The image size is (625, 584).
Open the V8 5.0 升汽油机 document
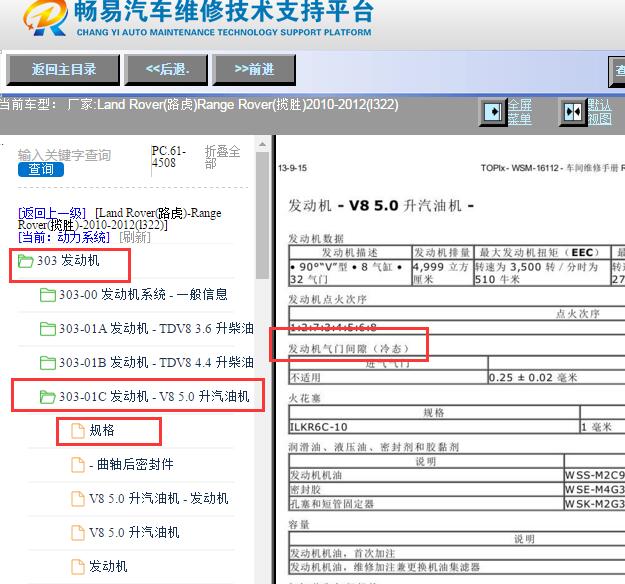tap(134, 532)
